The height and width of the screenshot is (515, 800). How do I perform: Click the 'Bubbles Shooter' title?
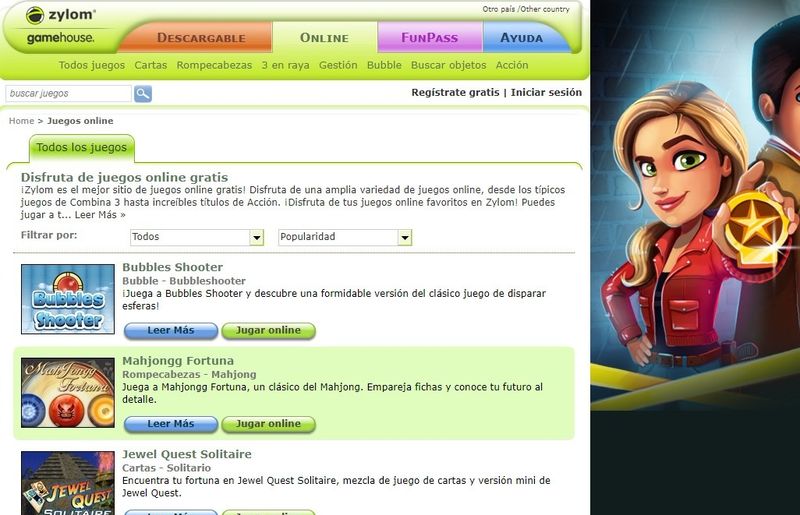(172, 267)
